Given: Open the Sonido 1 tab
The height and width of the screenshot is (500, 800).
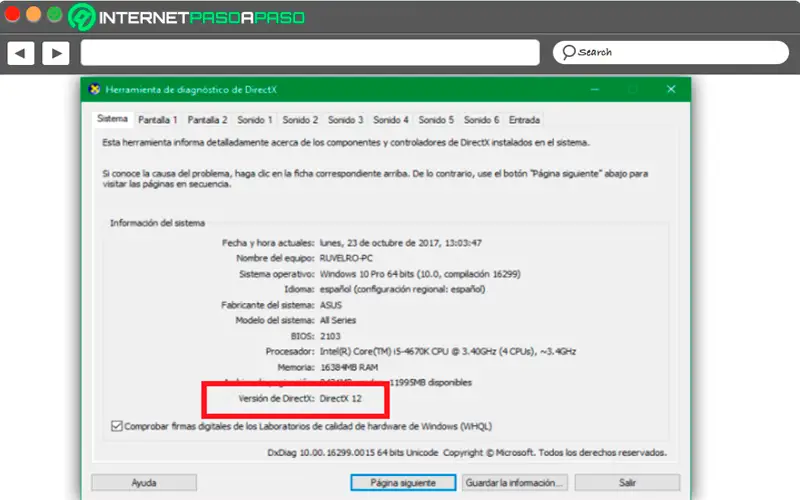Looking at the screenshot, I should [255, 120].
